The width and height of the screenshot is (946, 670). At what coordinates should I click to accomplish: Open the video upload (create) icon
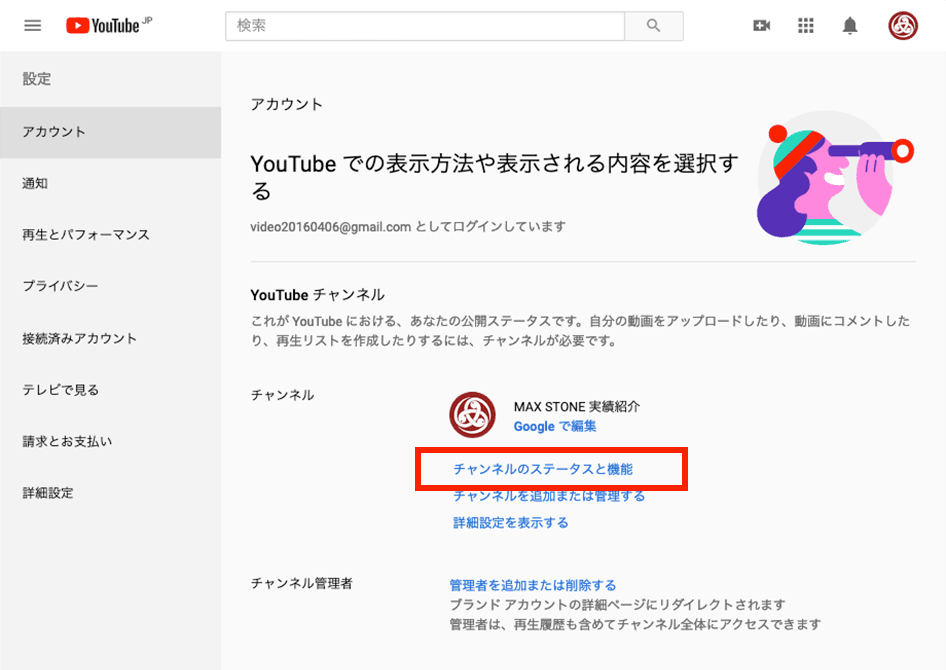click(x=761, y=26)
